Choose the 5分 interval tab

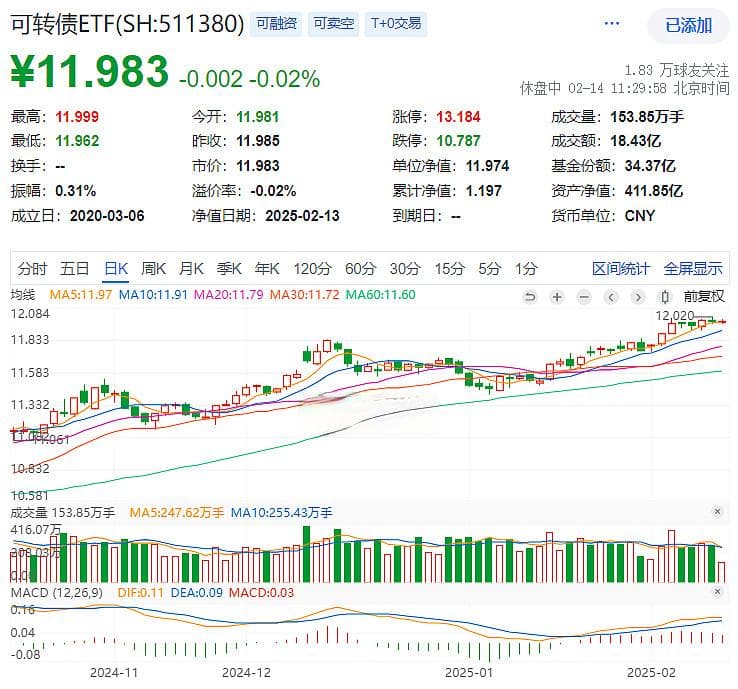click(x=489, y=269)
